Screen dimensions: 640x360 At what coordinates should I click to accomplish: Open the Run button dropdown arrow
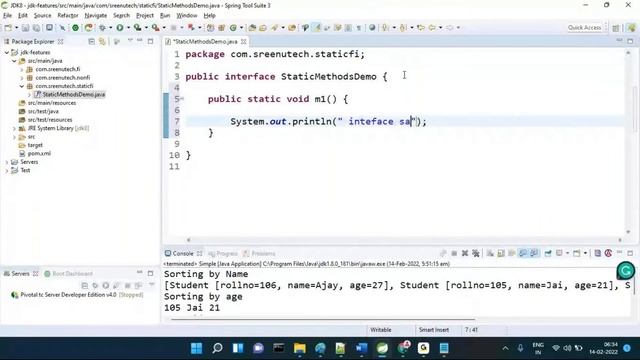(128, 28)
